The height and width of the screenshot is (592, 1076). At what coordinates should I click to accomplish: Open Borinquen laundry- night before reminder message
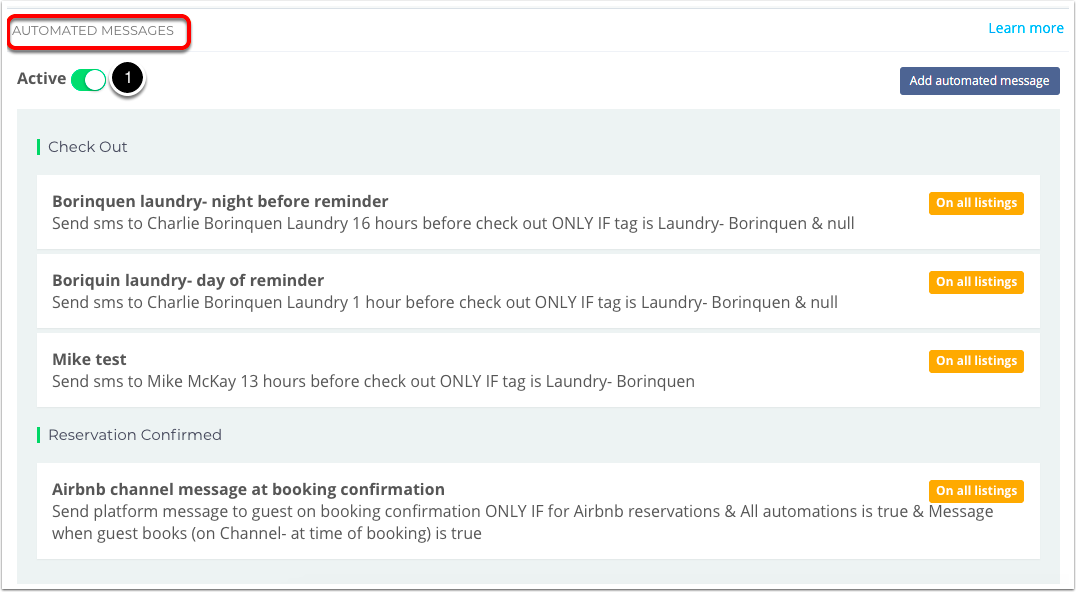pos(538,212)
